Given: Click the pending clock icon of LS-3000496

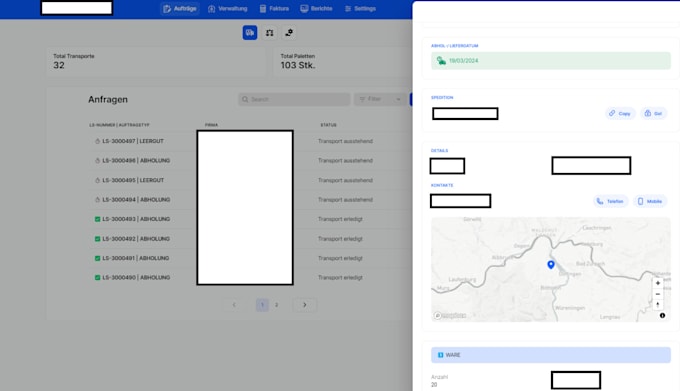Looking at the screenshot, I should [97, 160].
